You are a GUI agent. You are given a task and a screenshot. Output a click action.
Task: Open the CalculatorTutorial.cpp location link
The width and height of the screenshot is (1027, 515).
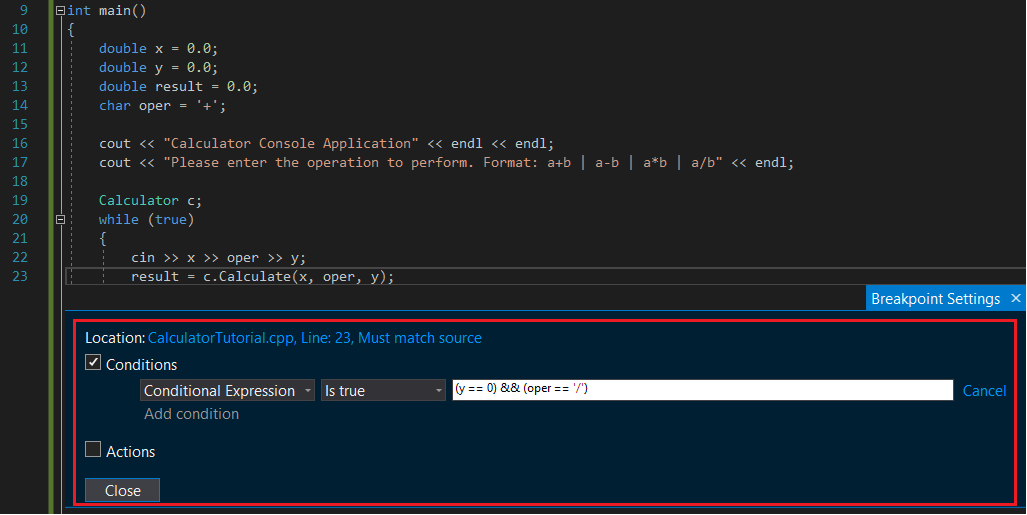coord(314,338)
